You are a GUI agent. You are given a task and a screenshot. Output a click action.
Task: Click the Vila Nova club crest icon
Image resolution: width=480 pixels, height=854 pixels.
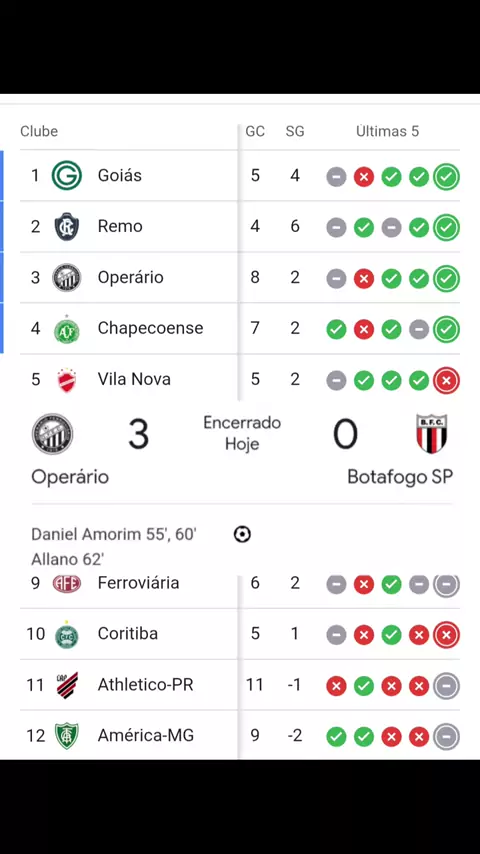tap(66, 380)
